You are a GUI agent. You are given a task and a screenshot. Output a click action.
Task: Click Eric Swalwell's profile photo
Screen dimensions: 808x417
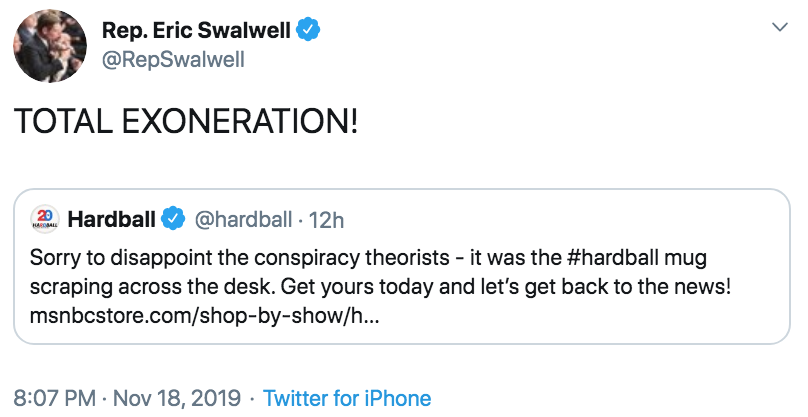tap(47, 46)
